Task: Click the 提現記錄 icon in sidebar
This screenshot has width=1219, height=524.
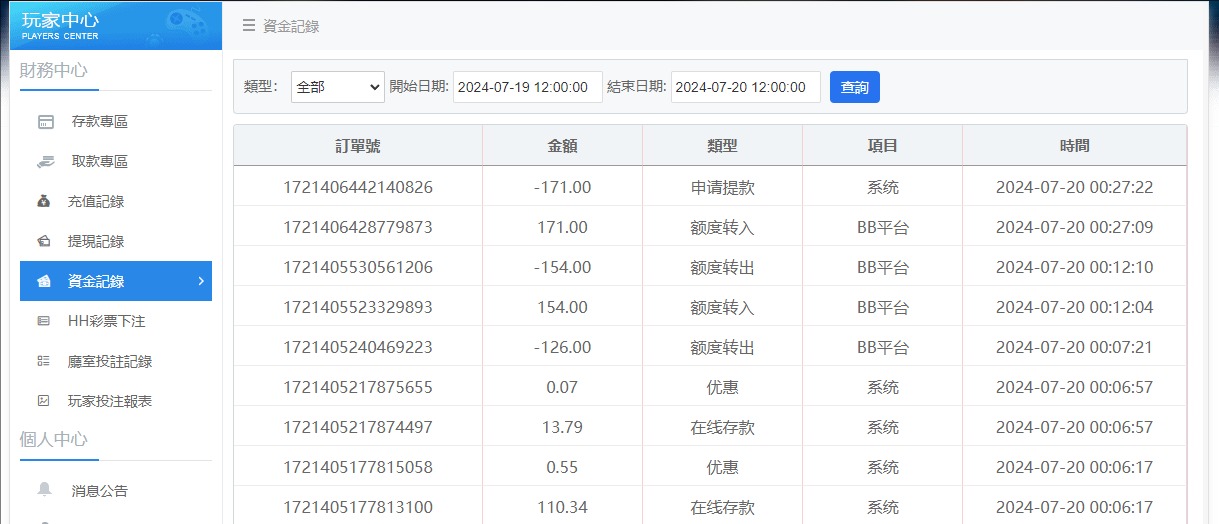Action: (44, 242)
